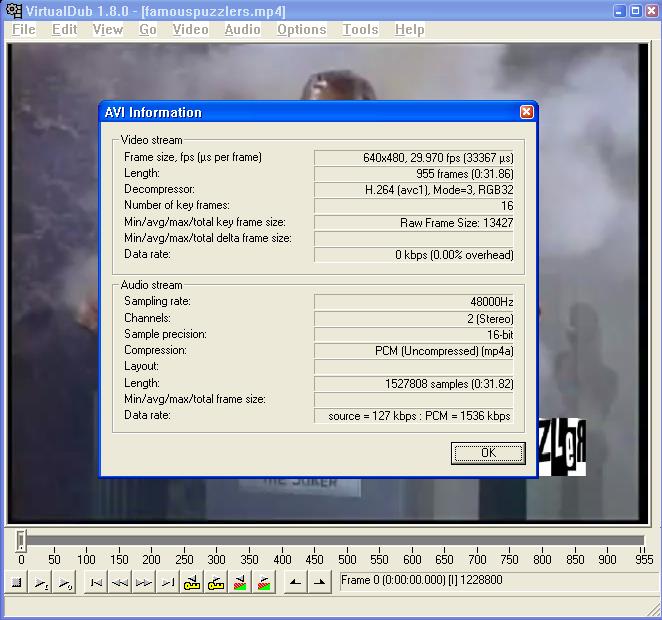The image size is (662, 620).
Task: Jump to the end of the video
Action: 168,583
